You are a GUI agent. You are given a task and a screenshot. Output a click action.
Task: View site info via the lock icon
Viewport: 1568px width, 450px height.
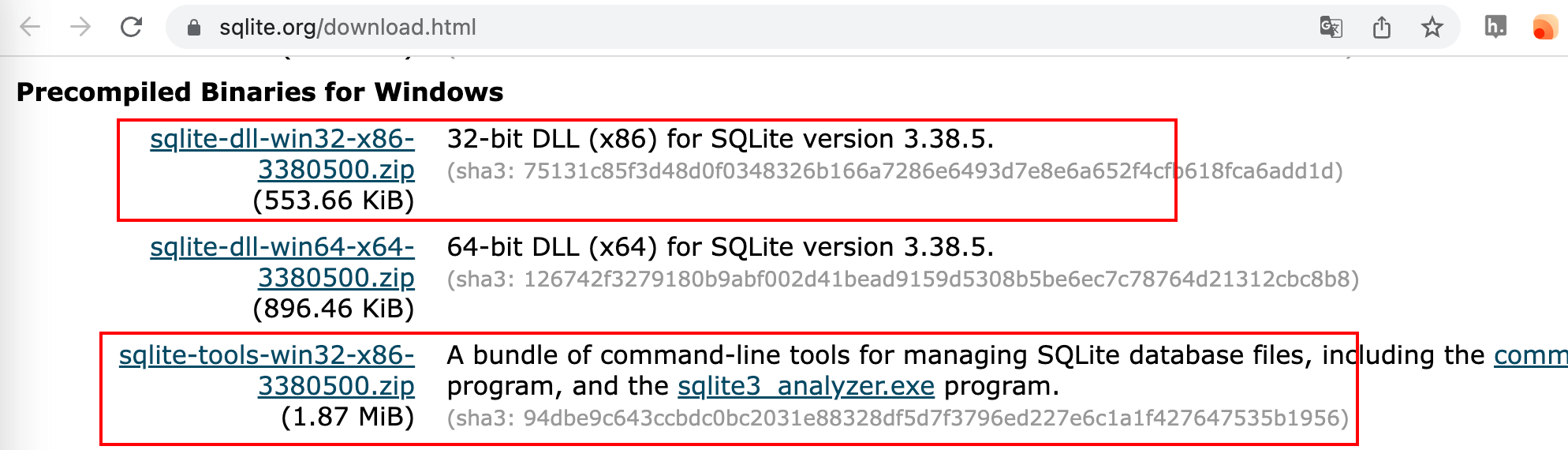tap(193, 28)
